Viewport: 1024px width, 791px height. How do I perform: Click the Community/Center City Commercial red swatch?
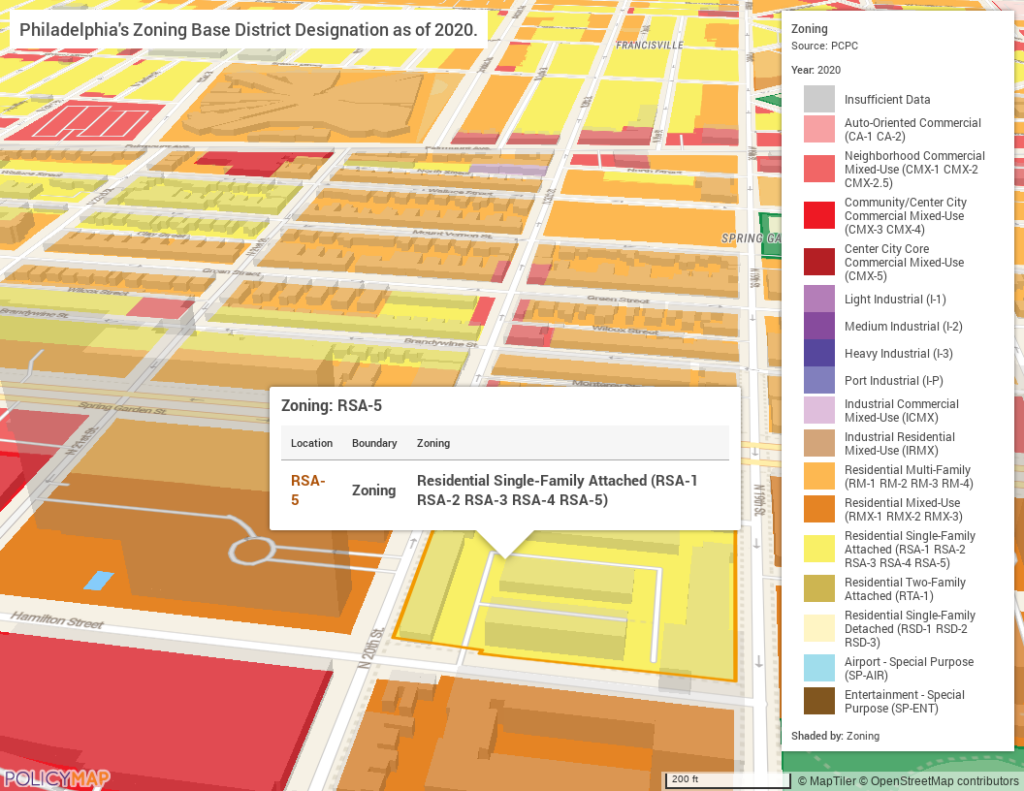819,216
